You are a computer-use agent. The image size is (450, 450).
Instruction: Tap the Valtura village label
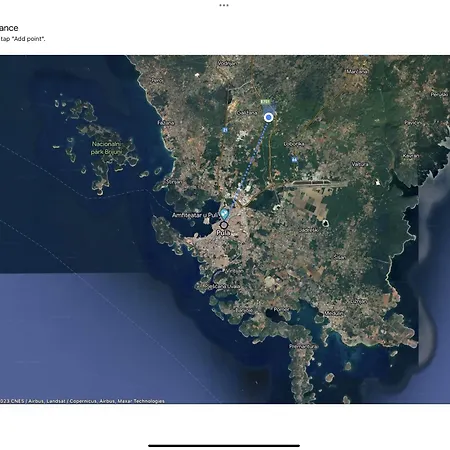(360, 164)
